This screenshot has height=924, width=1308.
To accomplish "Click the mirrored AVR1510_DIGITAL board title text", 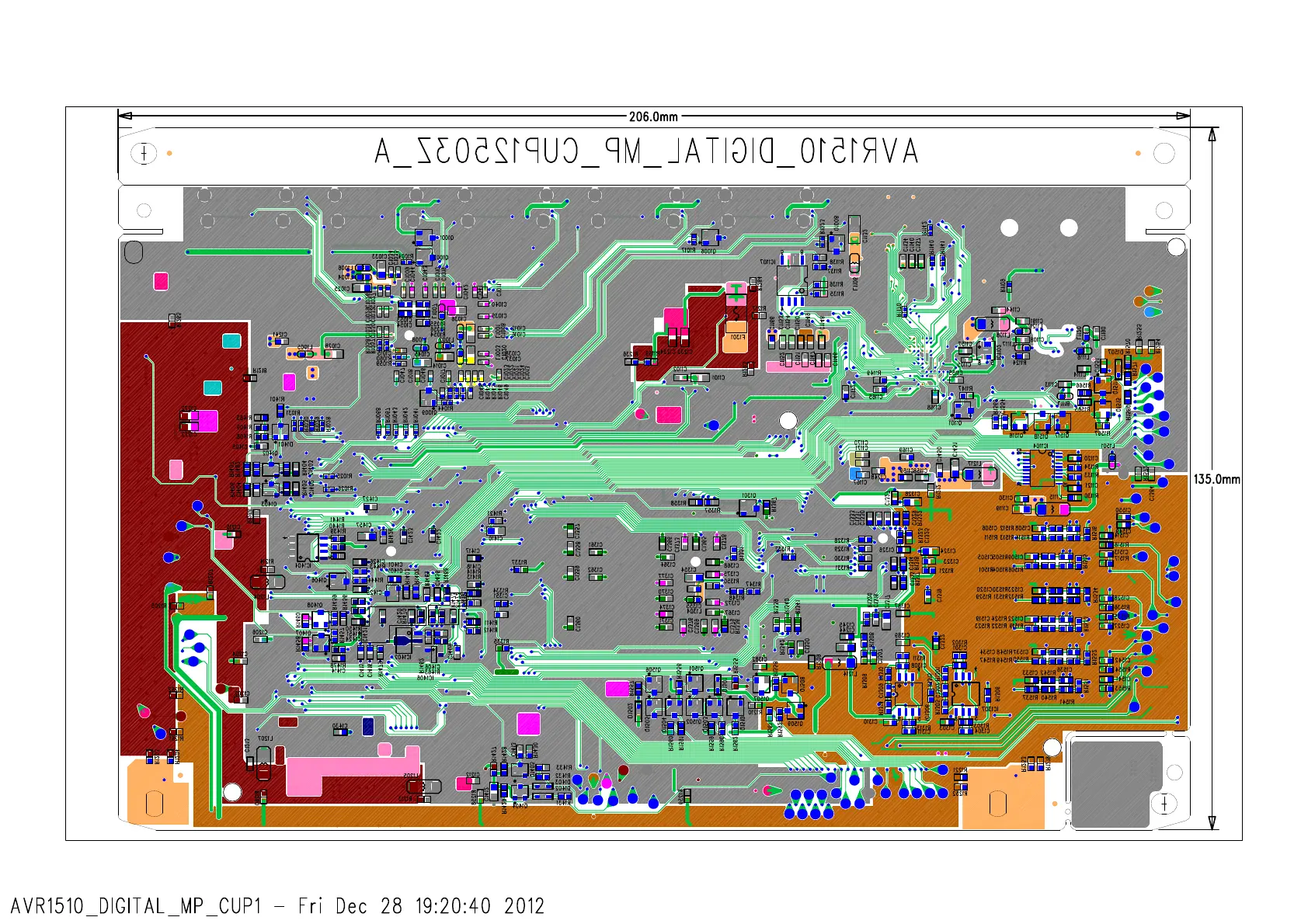I will click(x=646, y=152).
